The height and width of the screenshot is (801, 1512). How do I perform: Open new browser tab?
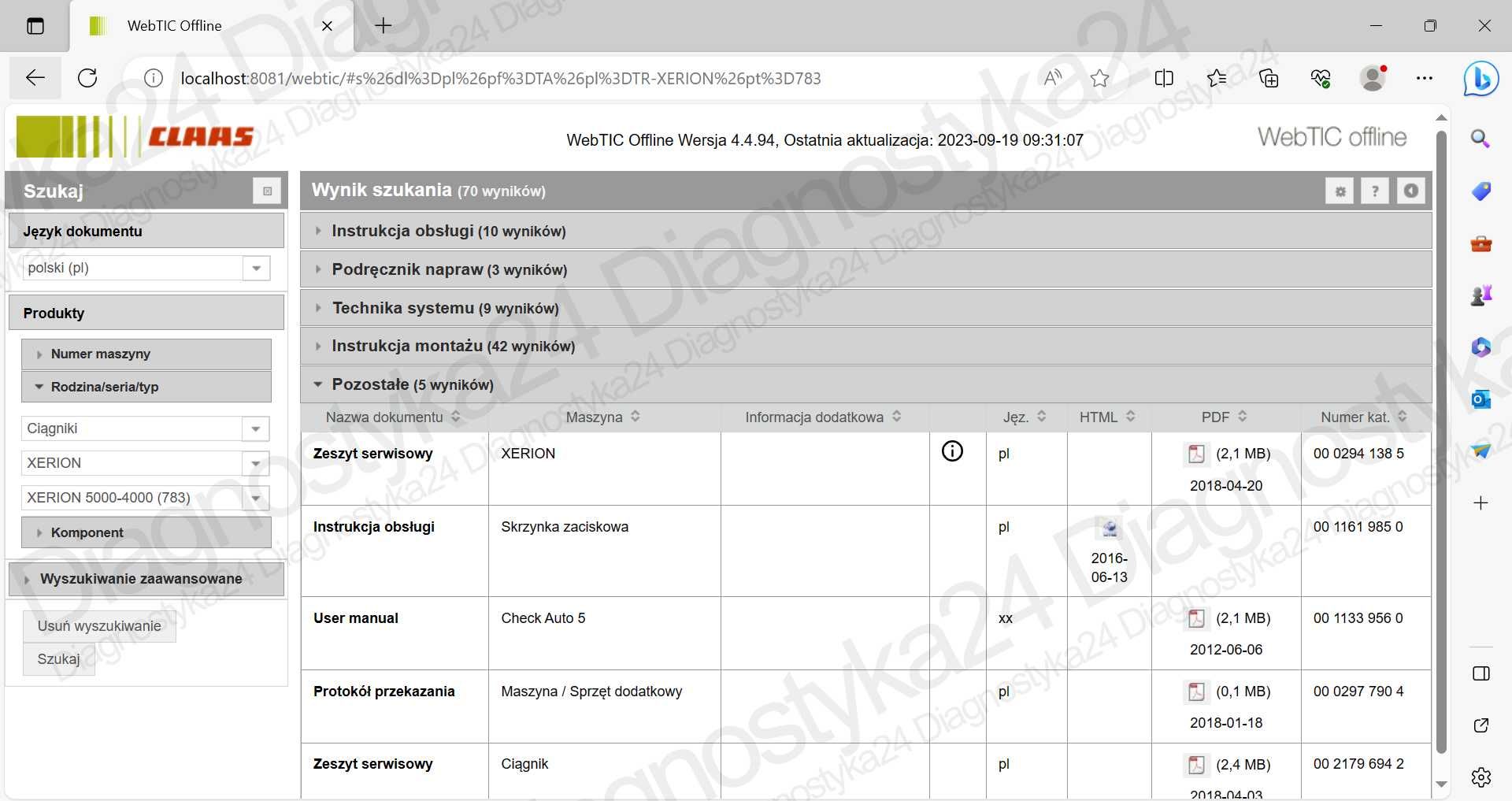384,26
